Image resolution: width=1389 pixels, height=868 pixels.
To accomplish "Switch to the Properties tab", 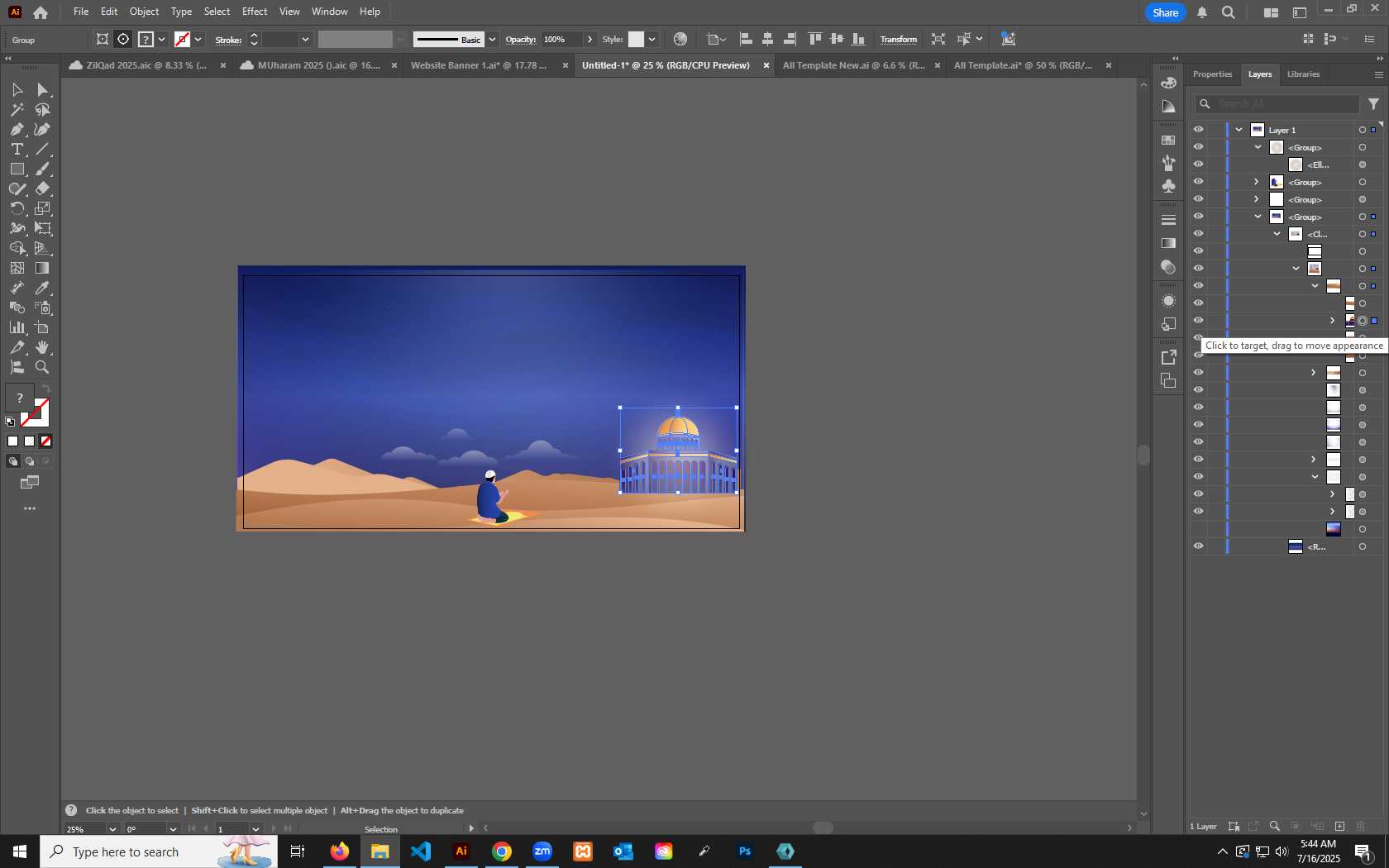I will click(1212, 74).
